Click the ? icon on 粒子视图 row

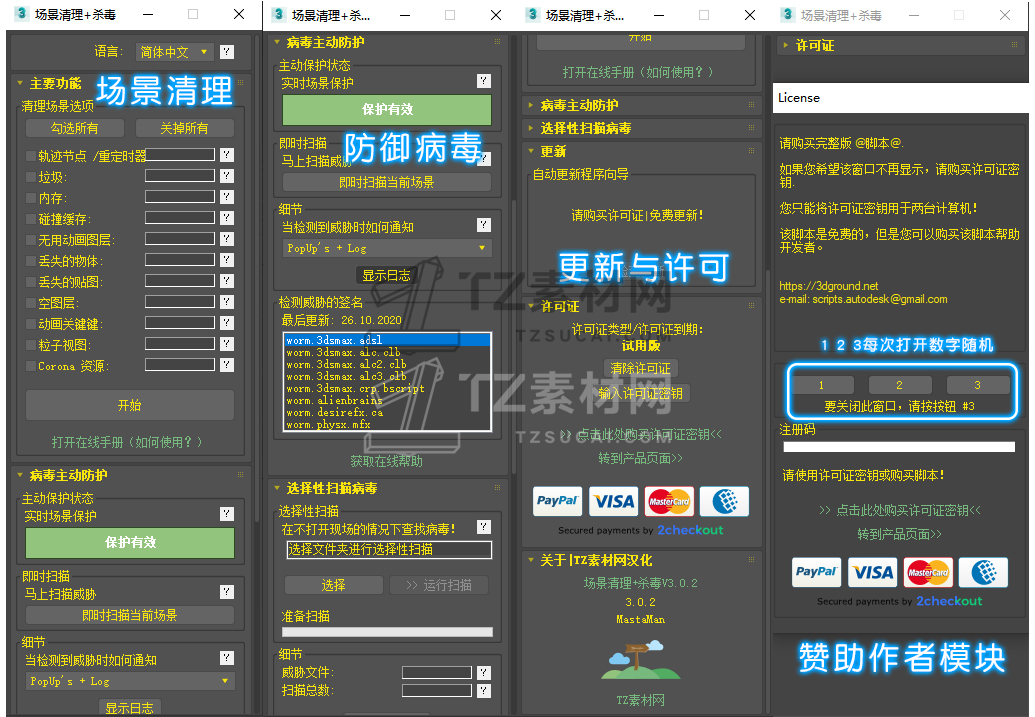[x=227, y=344]
